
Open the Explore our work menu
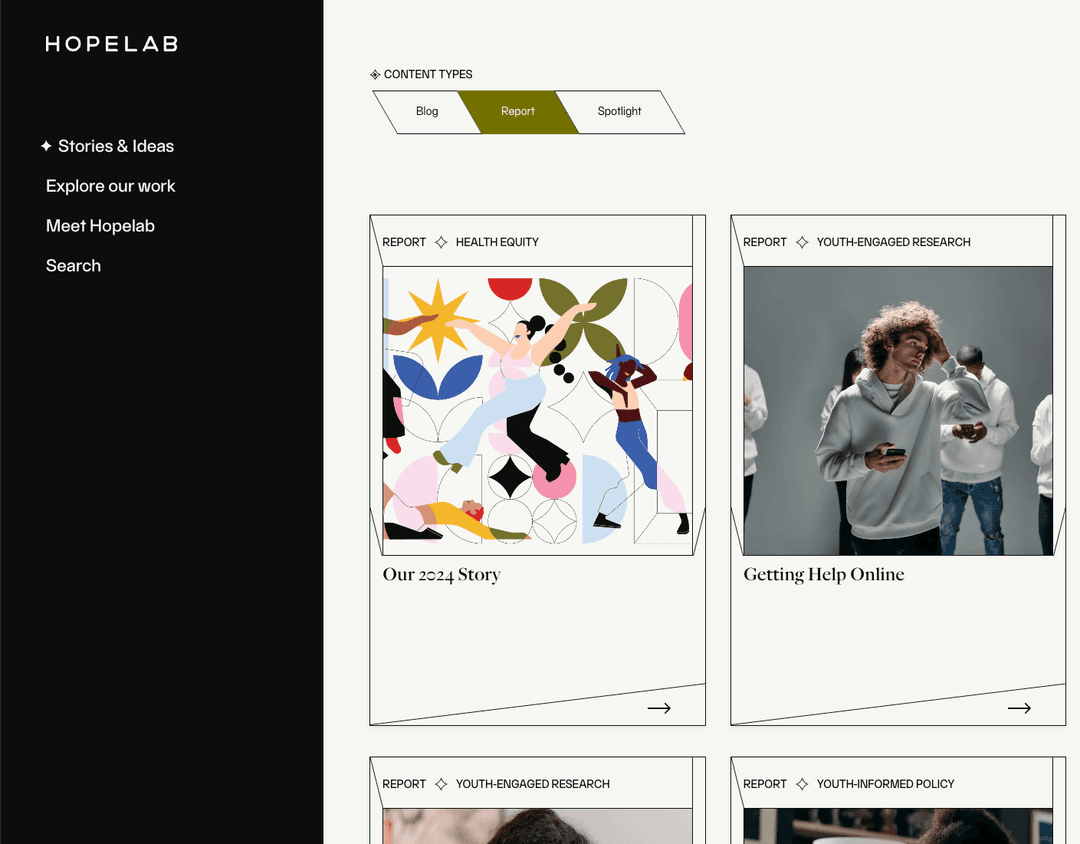(x=110, y=186)
